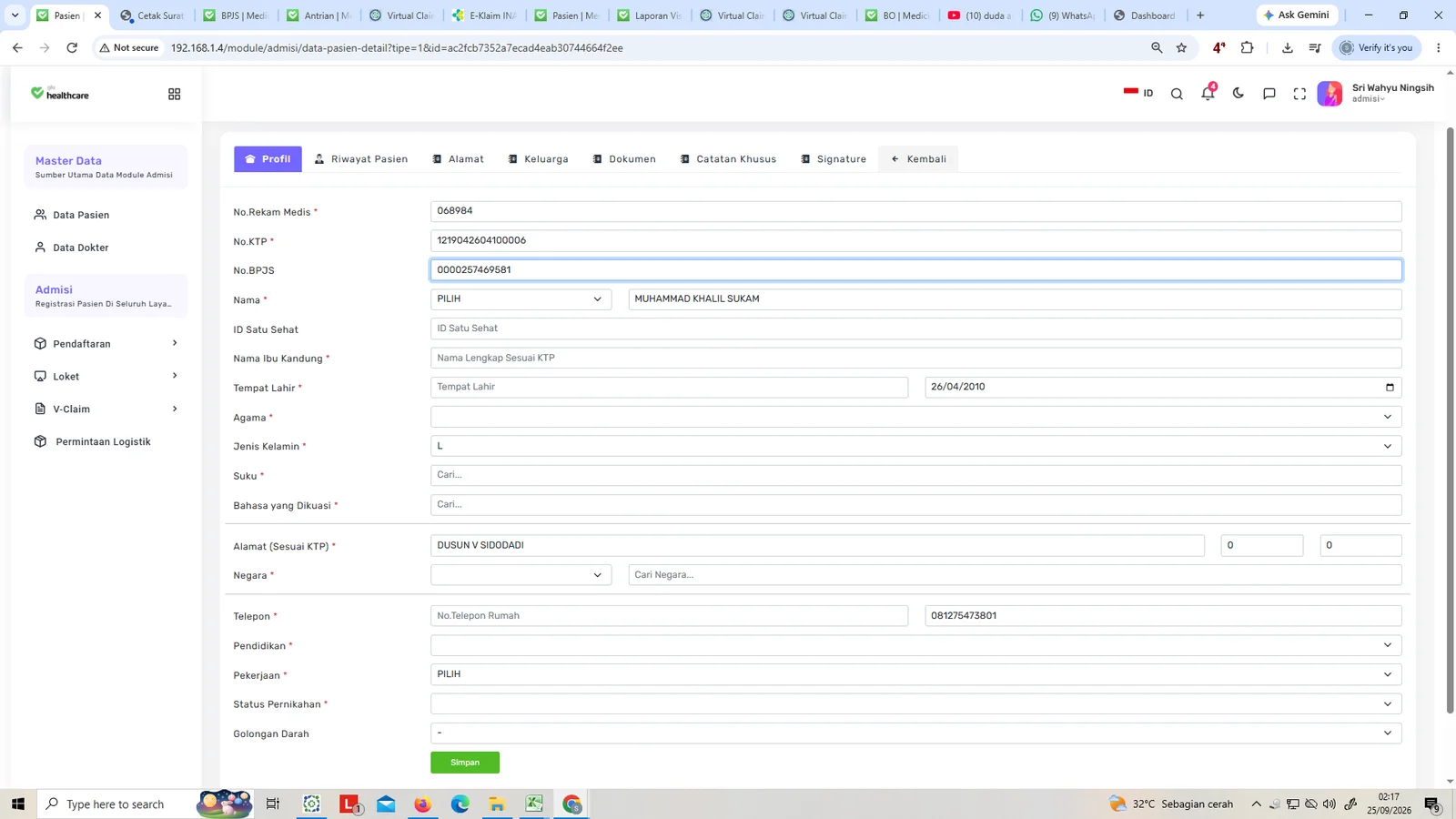Open File Explorer from the taskbar
The height and width of the screenshot is (819, 1456).
pos(497,804)
